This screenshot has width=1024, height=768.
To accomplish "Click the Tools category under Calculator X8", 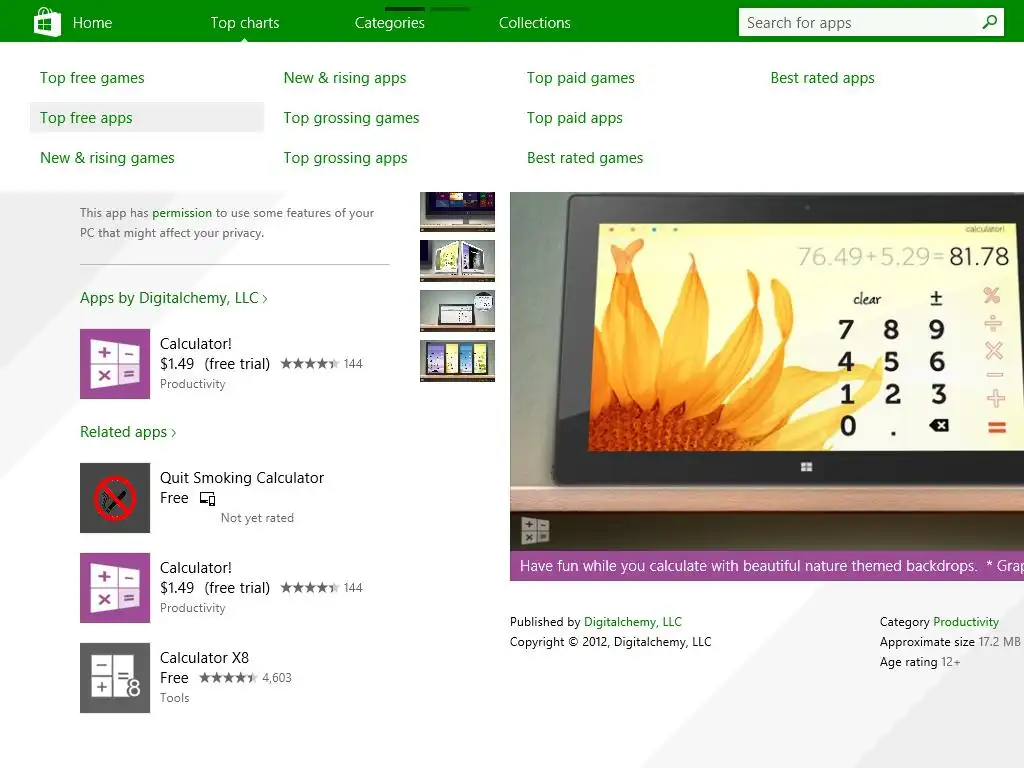I will click(x=174, y=697).
